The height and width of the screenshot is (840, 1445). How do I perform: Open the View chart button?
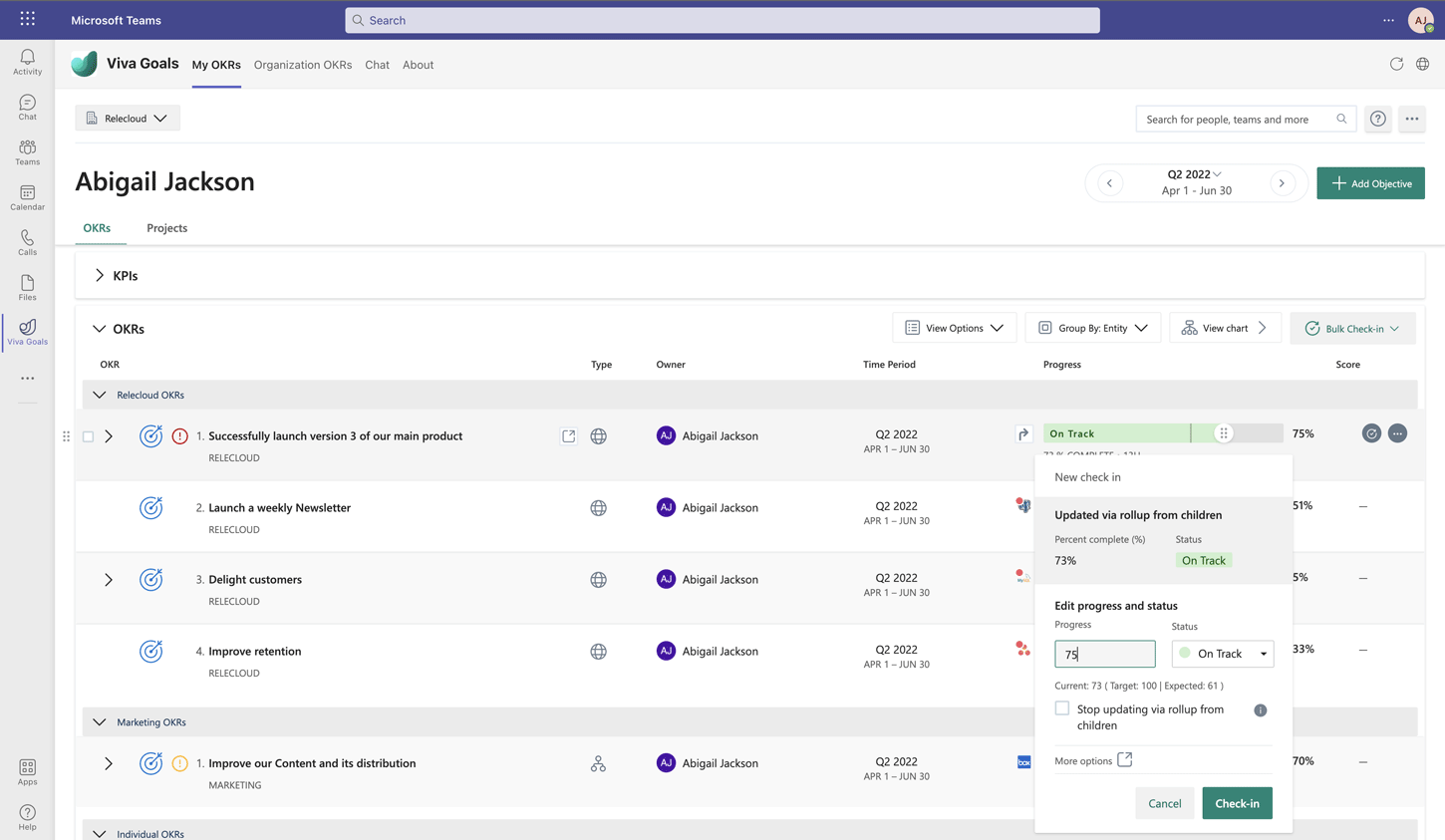[1225, 328]
